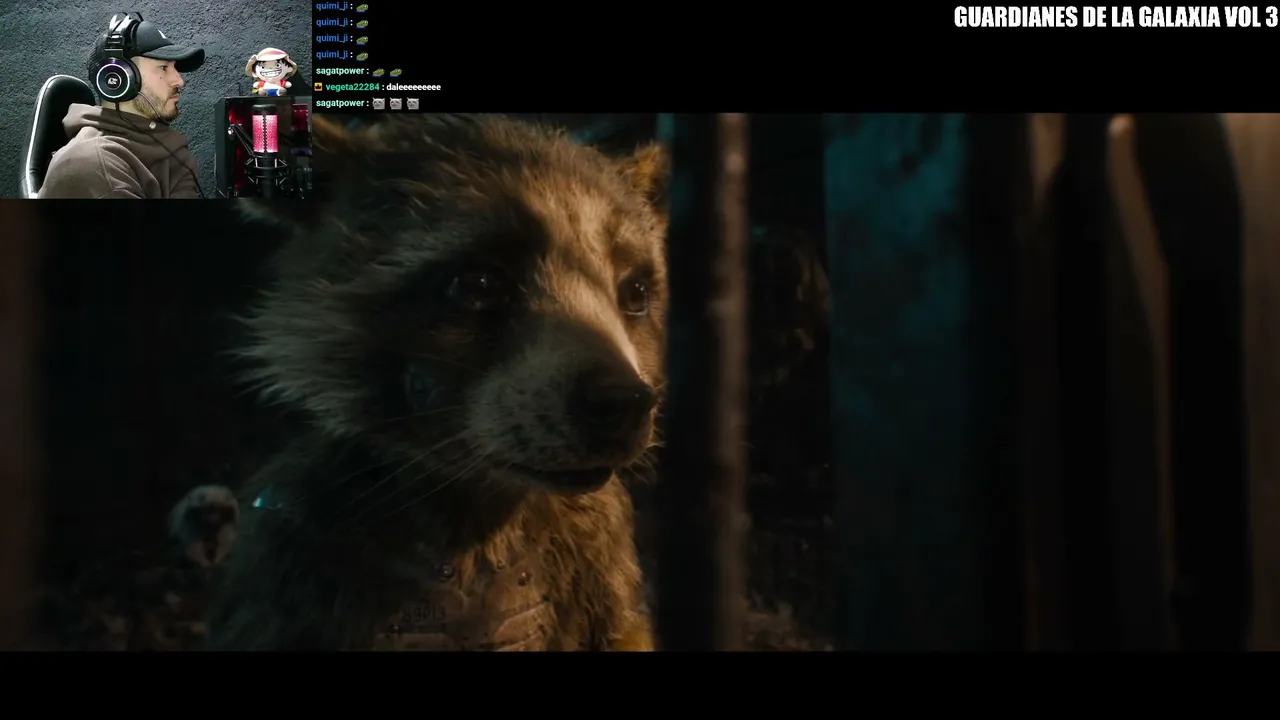1280x720 pixels.
Task: Click the "daleeeeeeeee" chat message text
Action: 413,87
